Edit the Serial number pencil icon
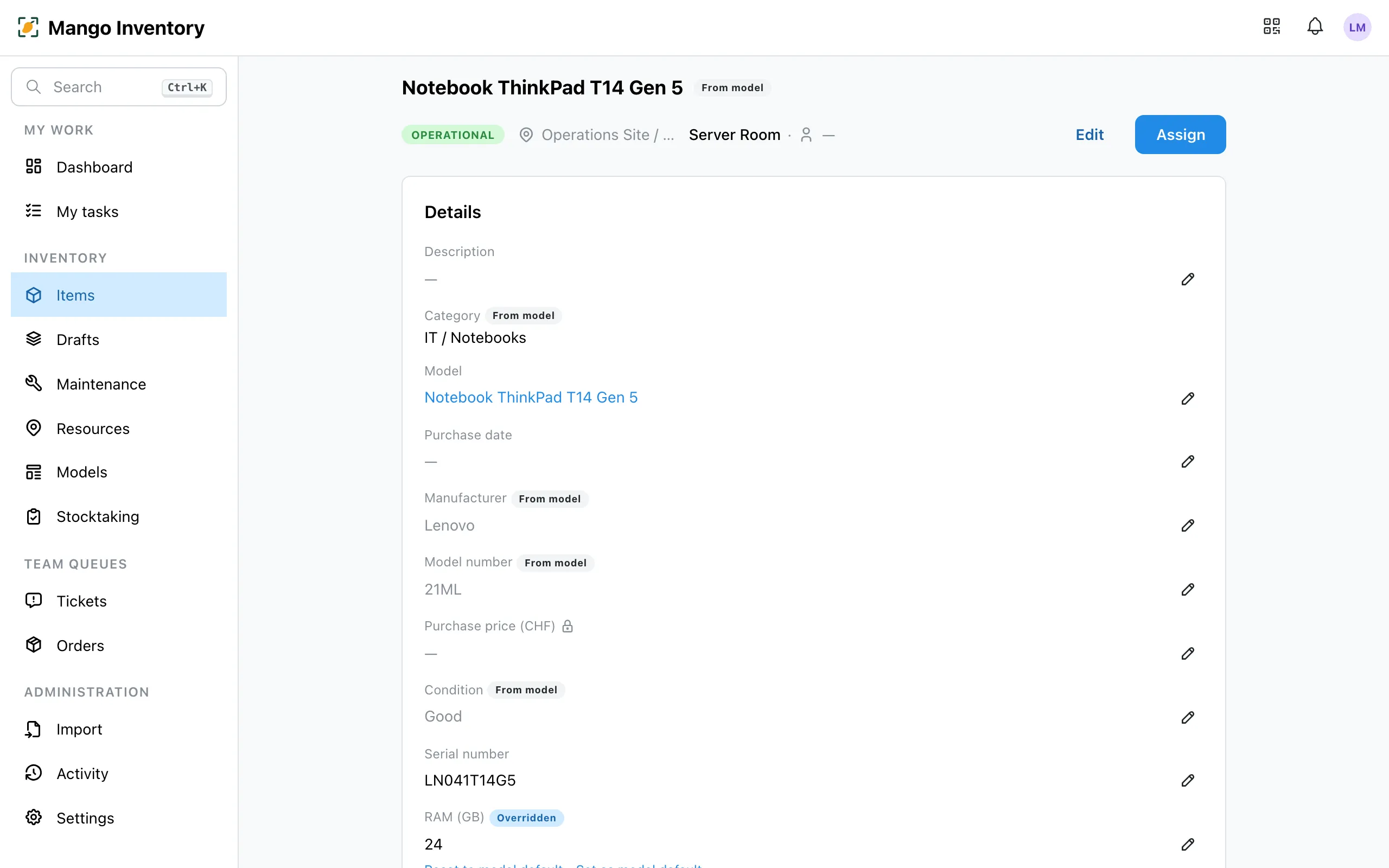1389x868 pixels. (x=1188, y=780)
